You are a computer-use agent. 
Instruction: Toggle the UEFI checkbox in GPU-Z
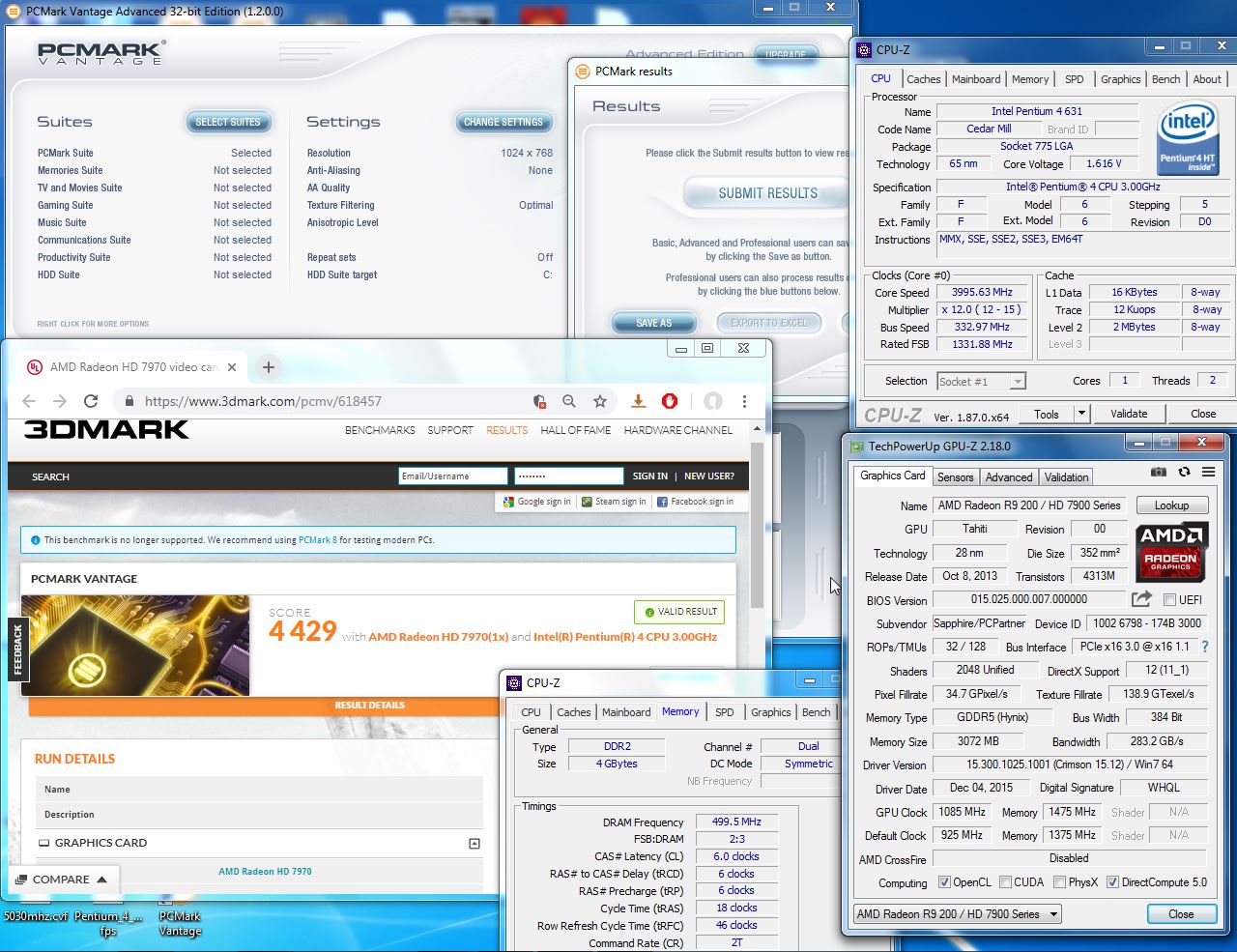(1169, 600)
